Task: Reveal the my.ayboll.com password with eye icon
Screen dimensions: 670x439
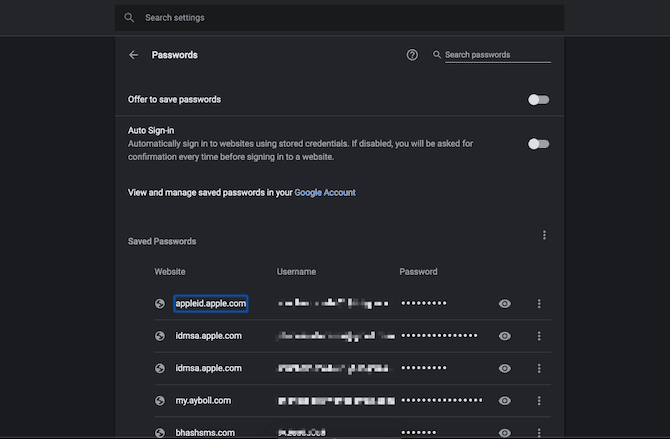Action: (505, 401)
